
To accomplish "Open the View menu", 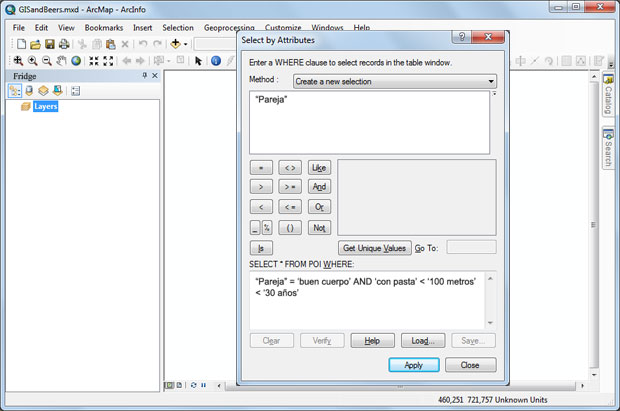I will (66, 28).
